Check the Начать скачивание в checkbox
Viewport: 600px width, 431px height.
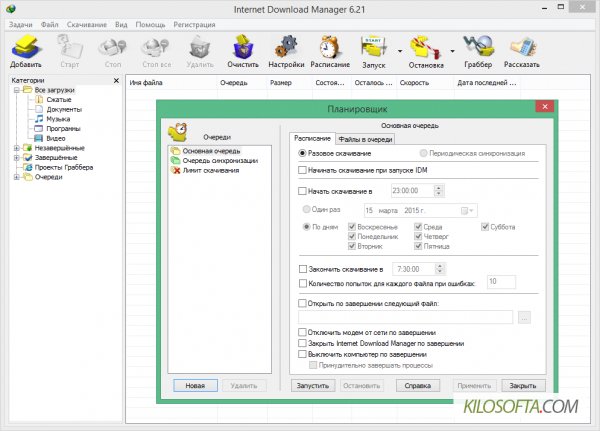pyautogui.click(x=302, y=191)
